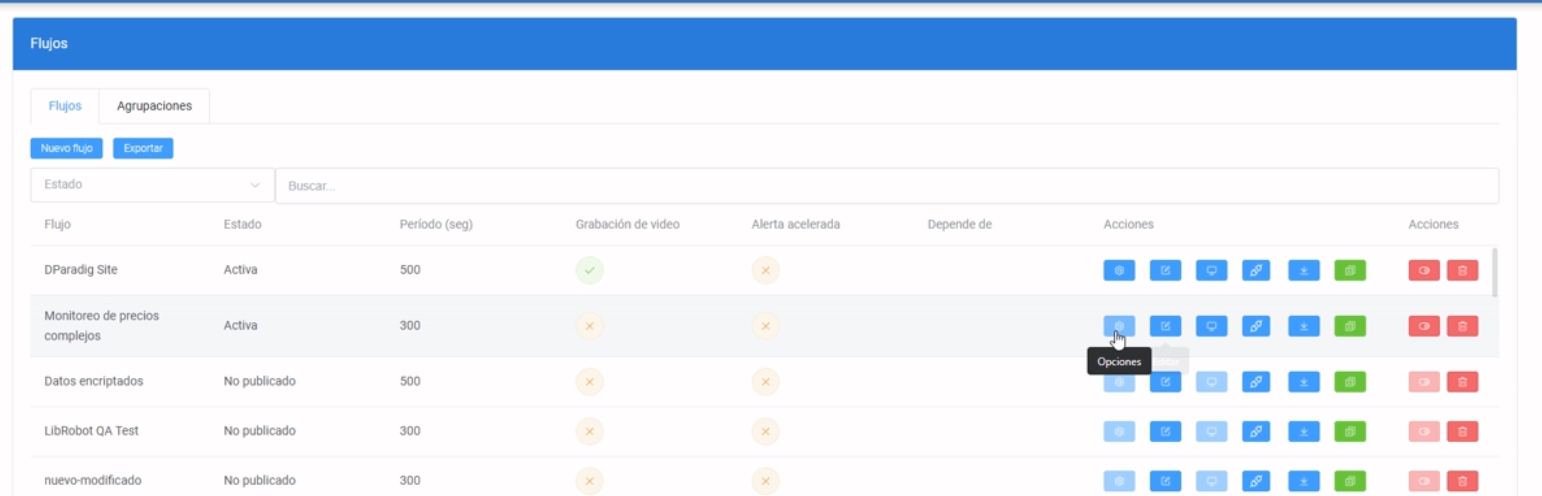Image resolution: width=1542 pixels, height=496 pixels.
Task: Download Monitoreo de precios complejos flow
Action: (x=1304, y=326)
